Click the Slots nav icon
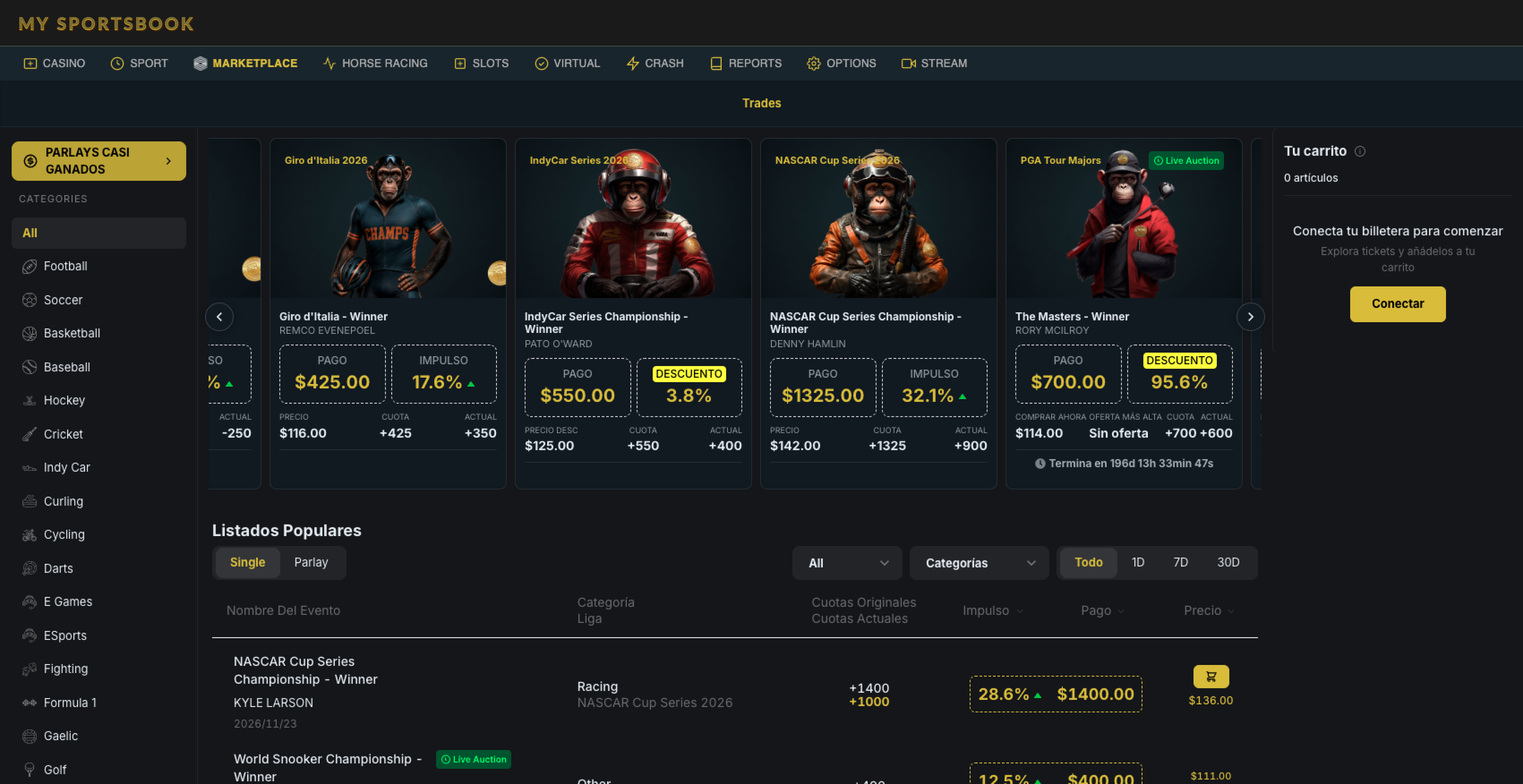This screenshot has width=1523, height=784. coord(460,63)
